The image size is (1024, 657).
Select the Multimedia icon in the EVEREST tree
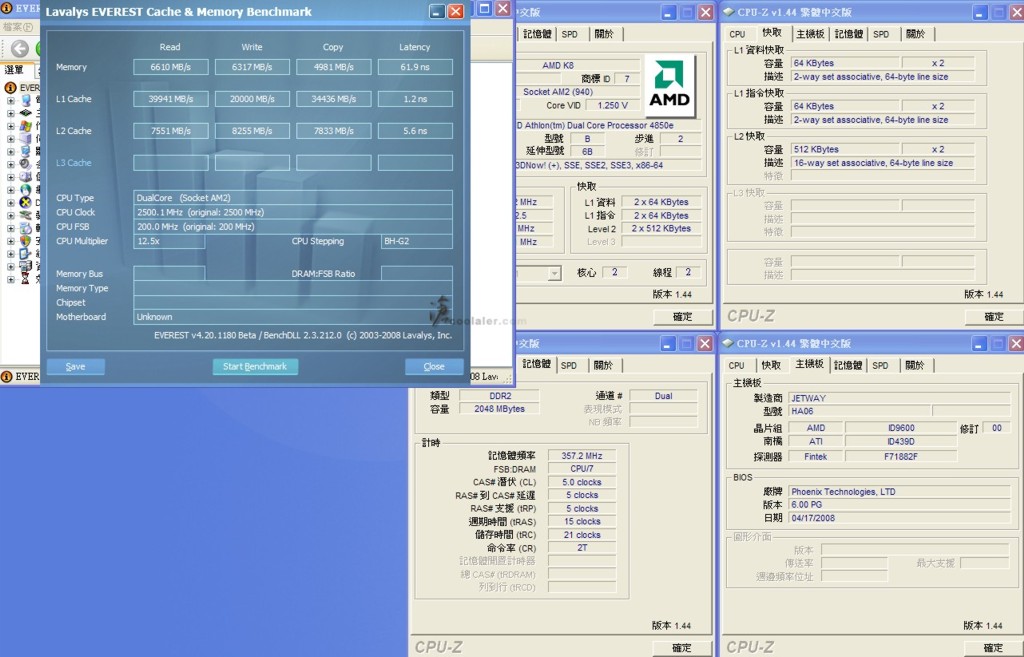pos(26,164)
